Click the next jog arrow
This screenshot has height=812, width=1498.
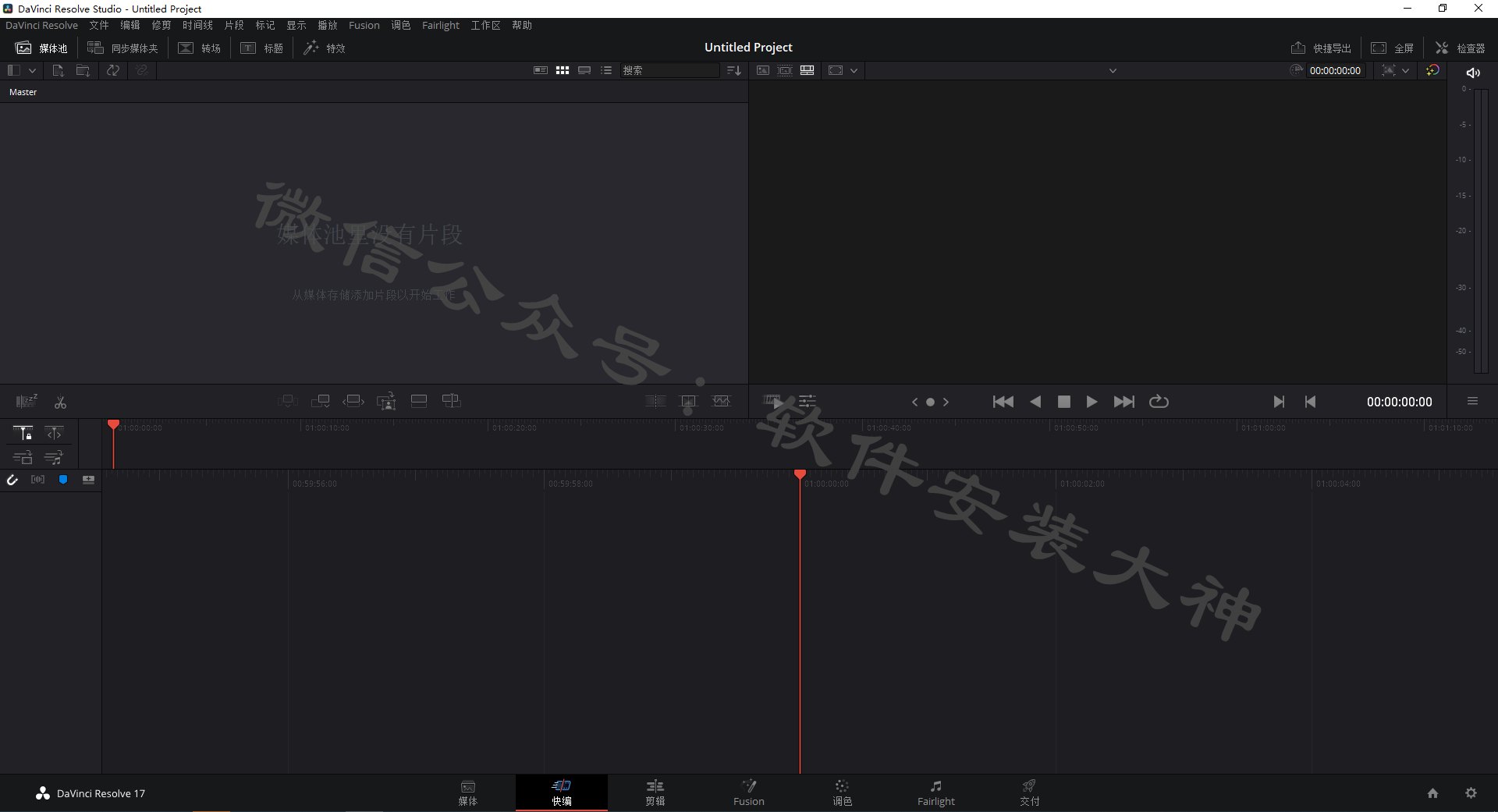pos(946,402)
